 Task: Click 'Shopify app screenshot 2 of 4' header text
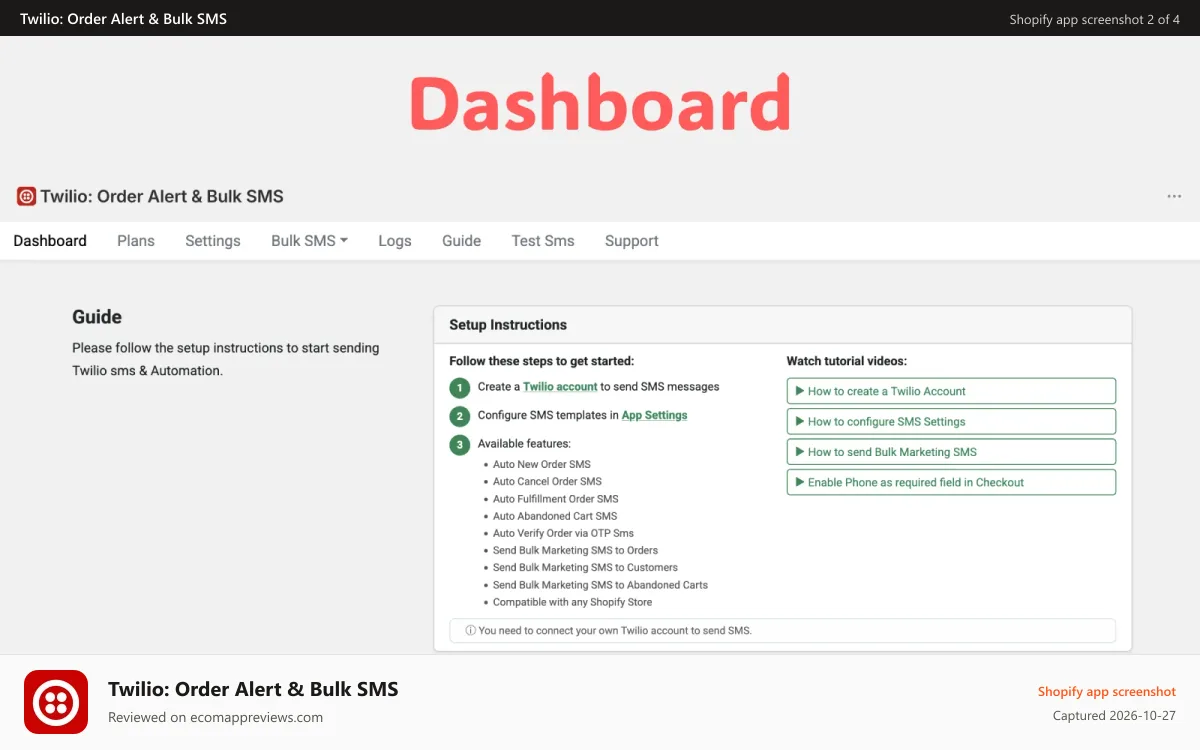(x=1095, y=19)
